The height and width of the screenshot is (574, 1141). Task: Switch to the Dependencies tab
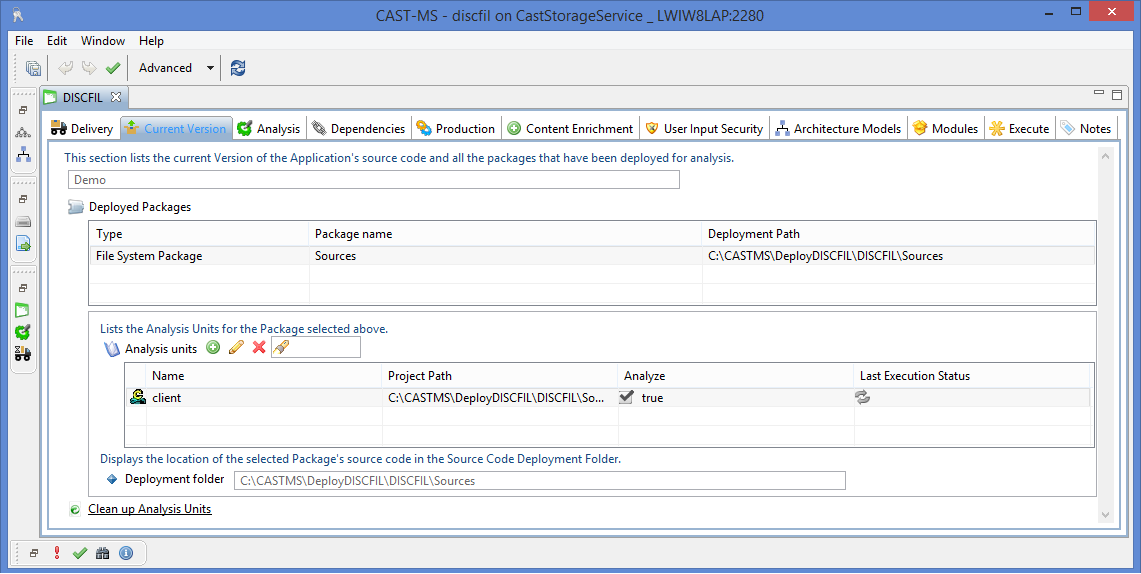coord(358,128)
